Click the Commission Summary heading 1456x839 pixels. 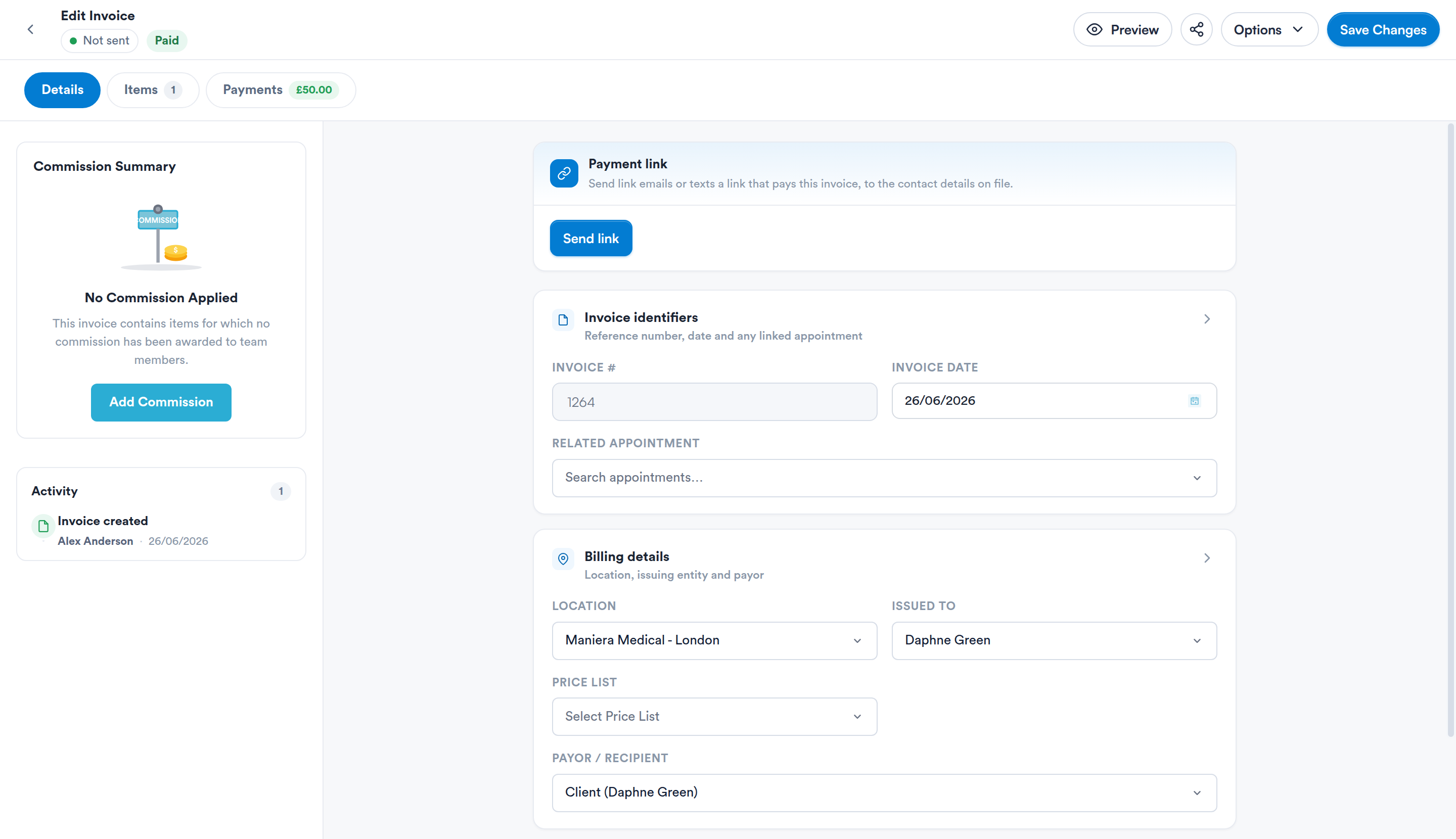tap(104, 166)
